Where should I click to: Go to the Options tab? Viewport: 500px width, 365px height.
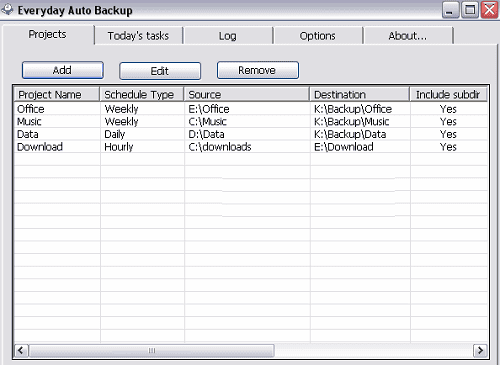pos(317,36)
